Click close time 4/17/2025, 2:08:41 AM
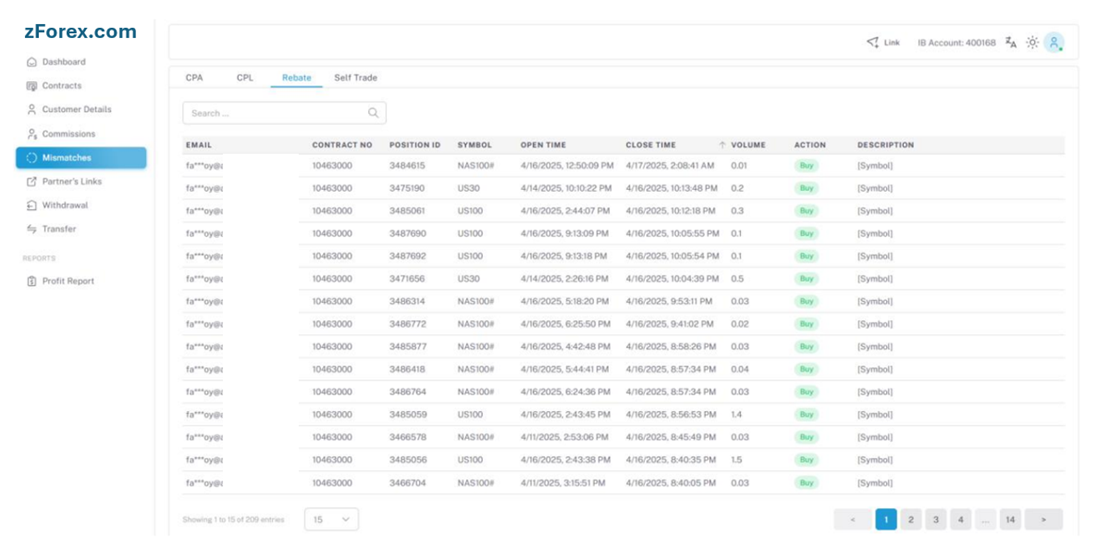Image resolution: width=1097 pixels, height=550 pixels. (670, 166)
